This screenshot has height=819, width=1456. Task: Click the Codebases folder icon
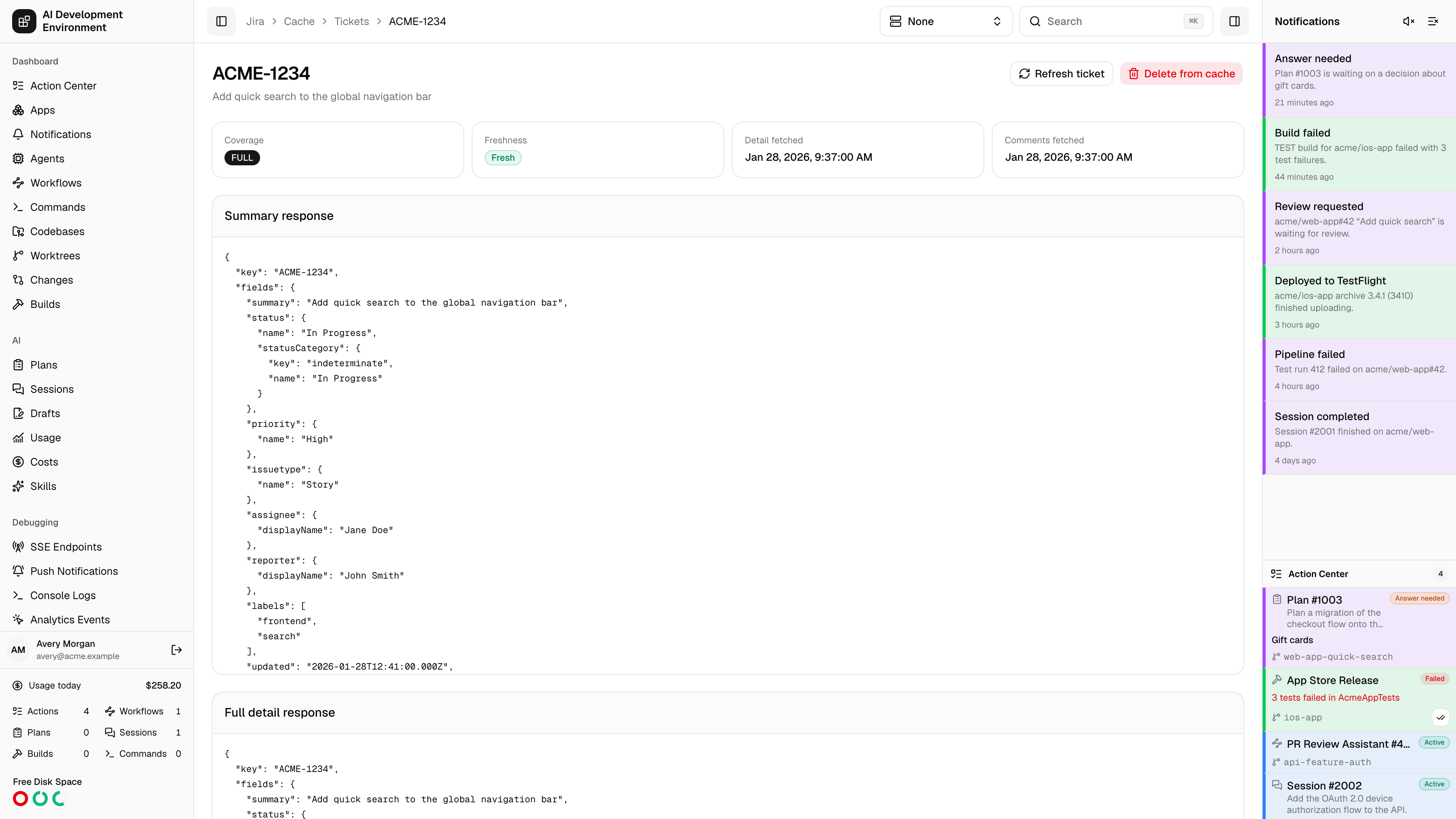[x=18, y=232]
